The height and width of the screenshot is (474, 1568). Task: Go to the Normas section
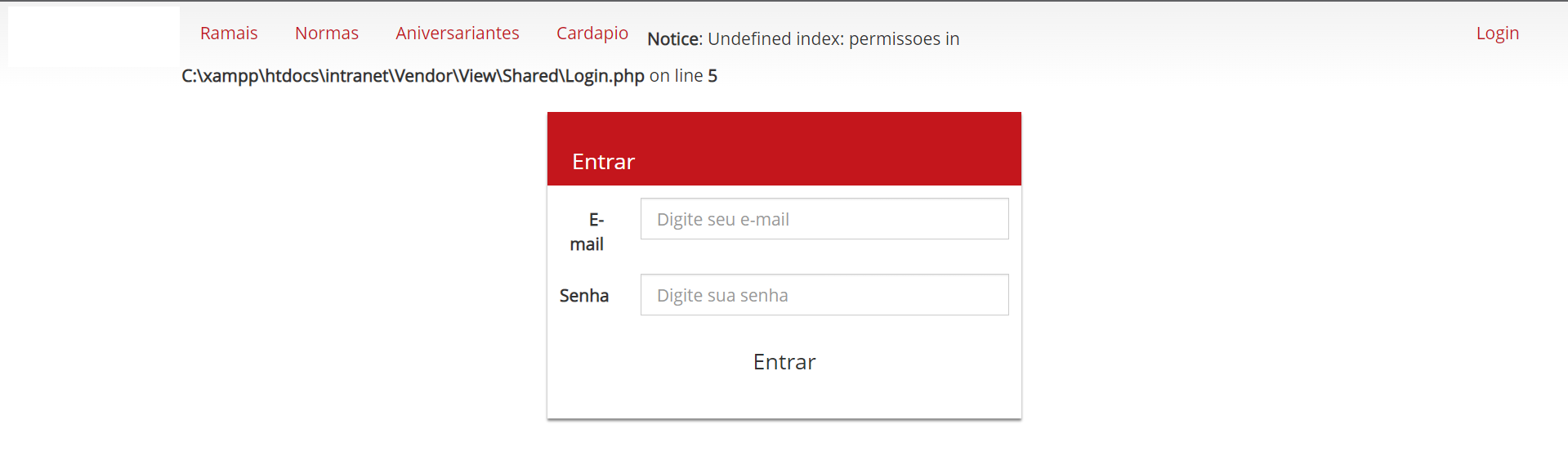click(x=327, y=33)
